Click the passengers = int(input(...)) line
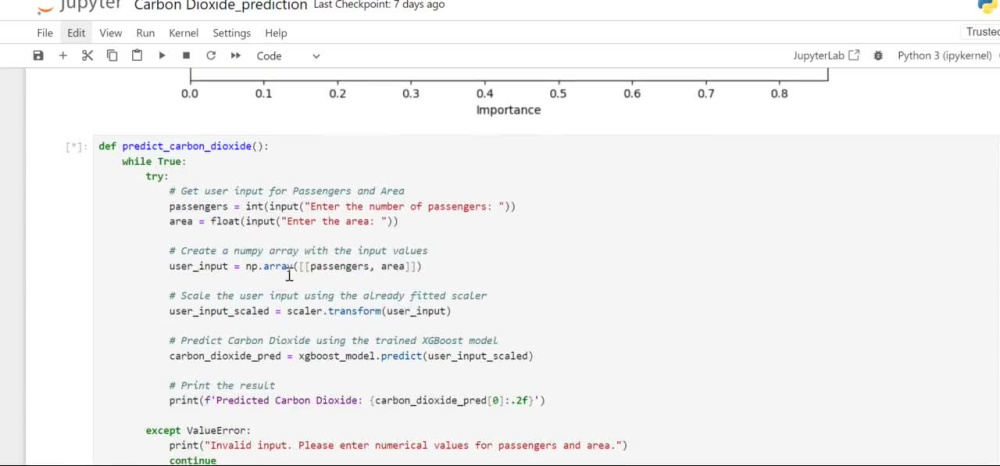1000x466 pixels. 342,207
